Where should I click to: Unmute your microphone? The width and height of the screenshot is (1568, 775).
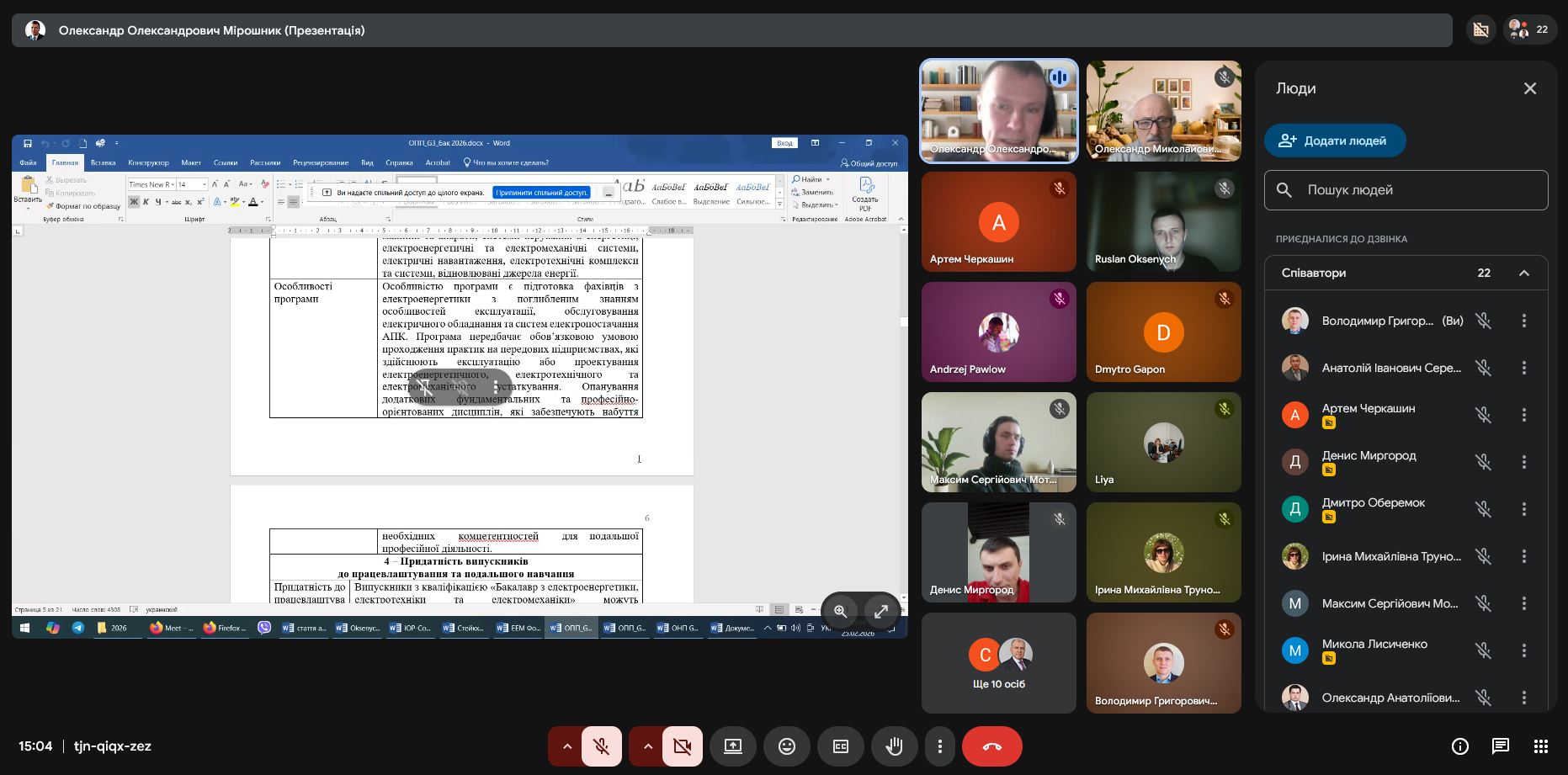[601, 746]
